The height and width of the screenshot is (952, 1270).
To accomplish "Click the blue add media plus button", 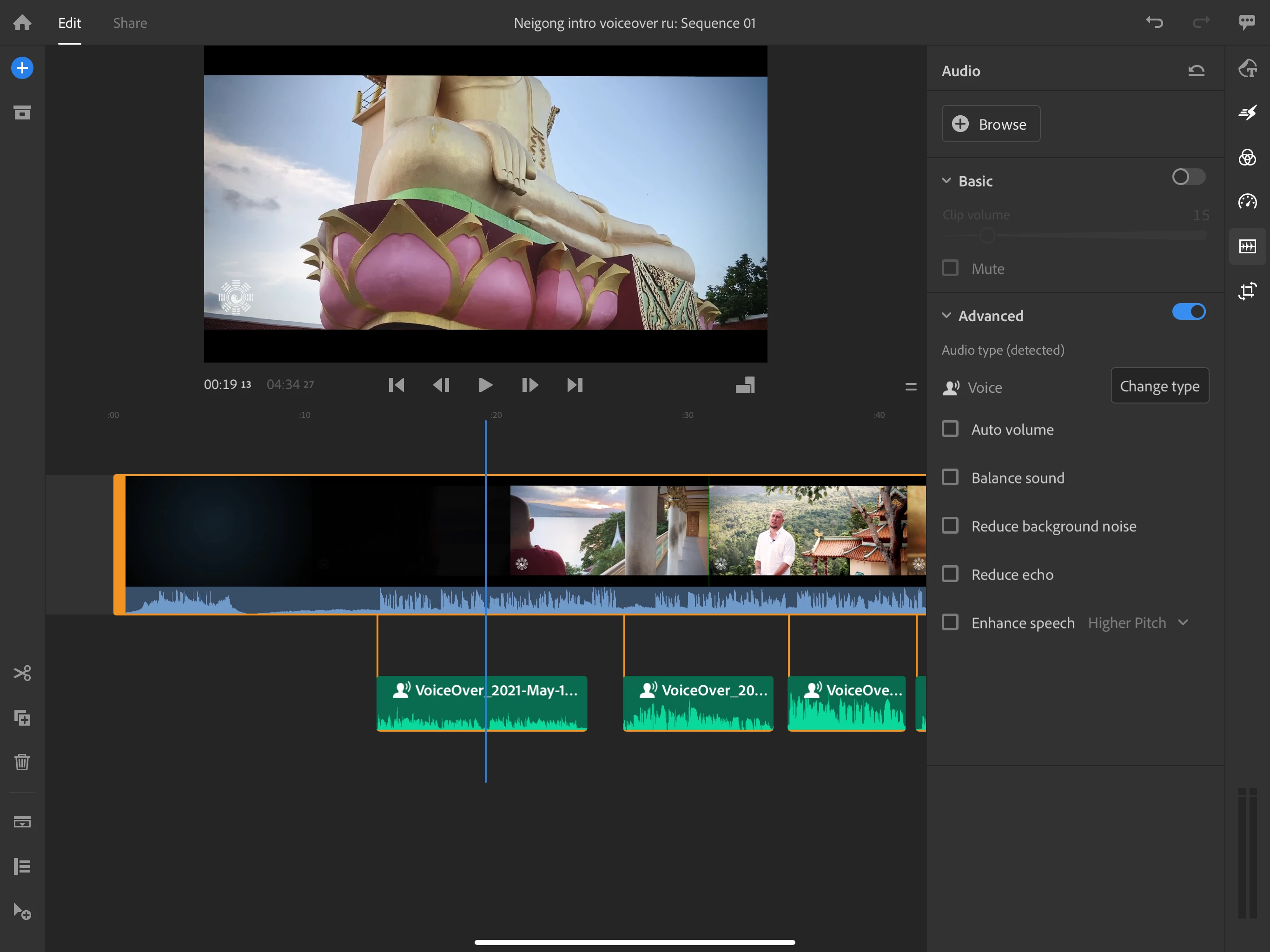I will (22, 68).
